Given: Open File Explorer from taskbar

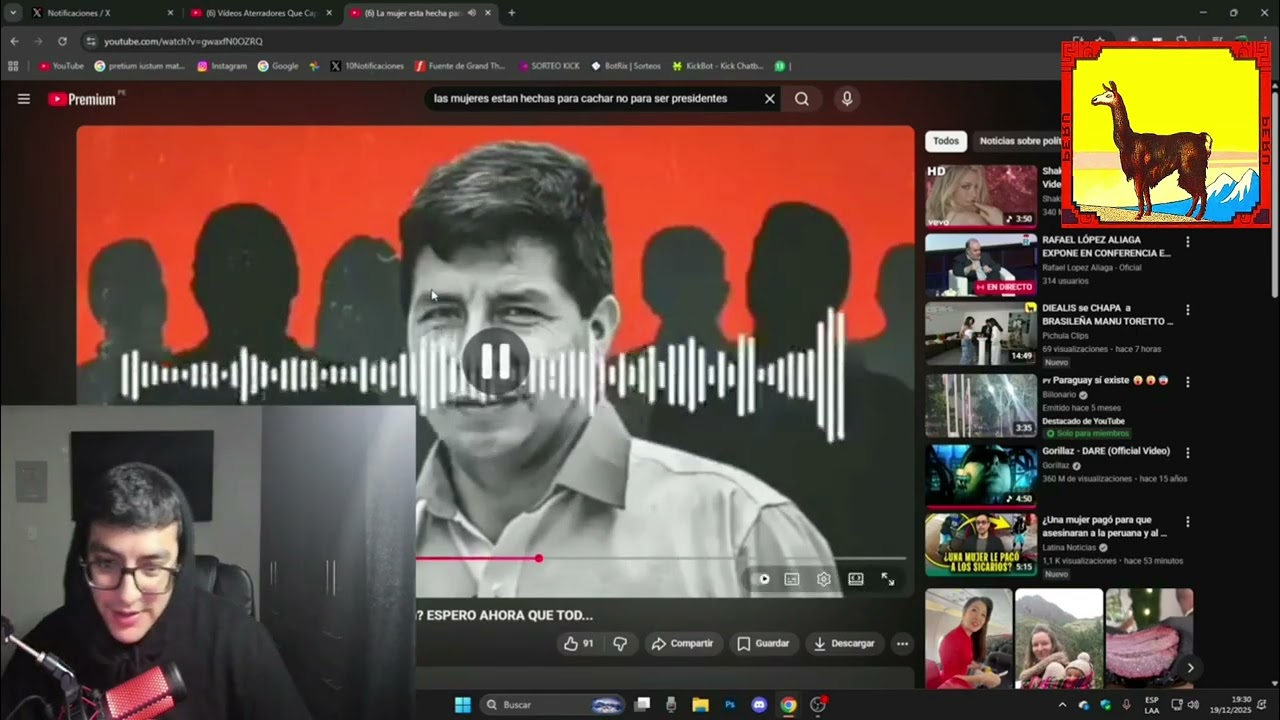Looking at the screenshot, I should (x=700, y=705).
